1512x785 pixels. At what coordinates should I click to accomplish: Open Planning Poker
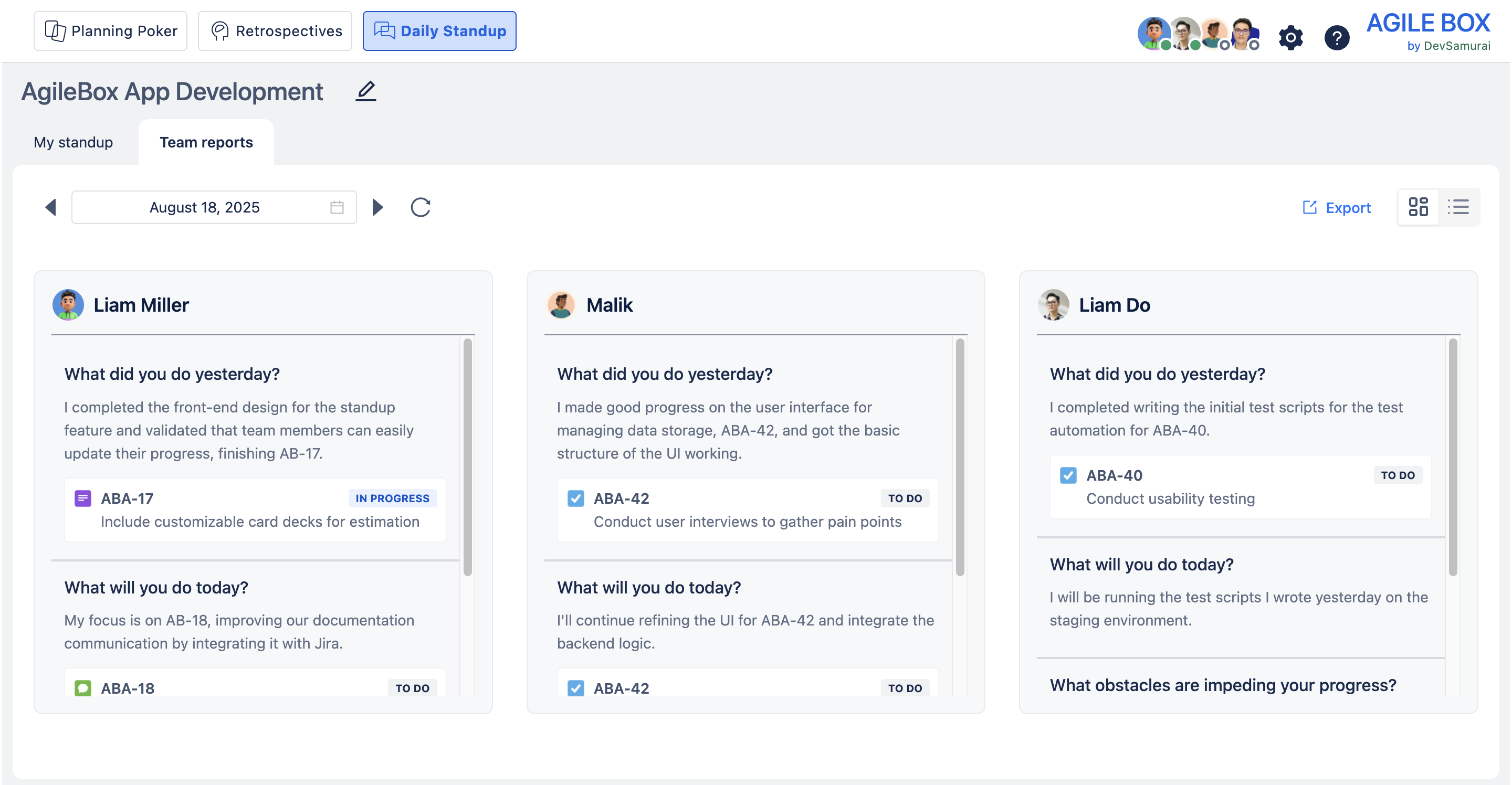(110, 31)
